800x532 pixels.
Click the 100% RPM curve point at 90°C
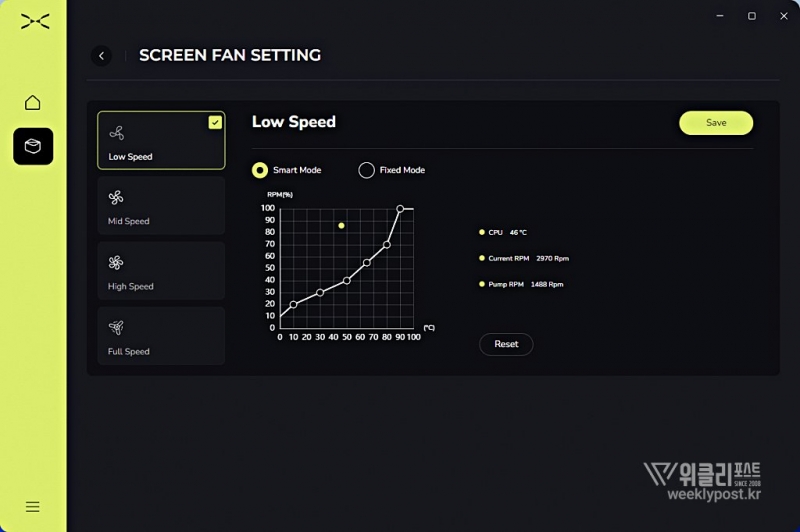(400, 209)
